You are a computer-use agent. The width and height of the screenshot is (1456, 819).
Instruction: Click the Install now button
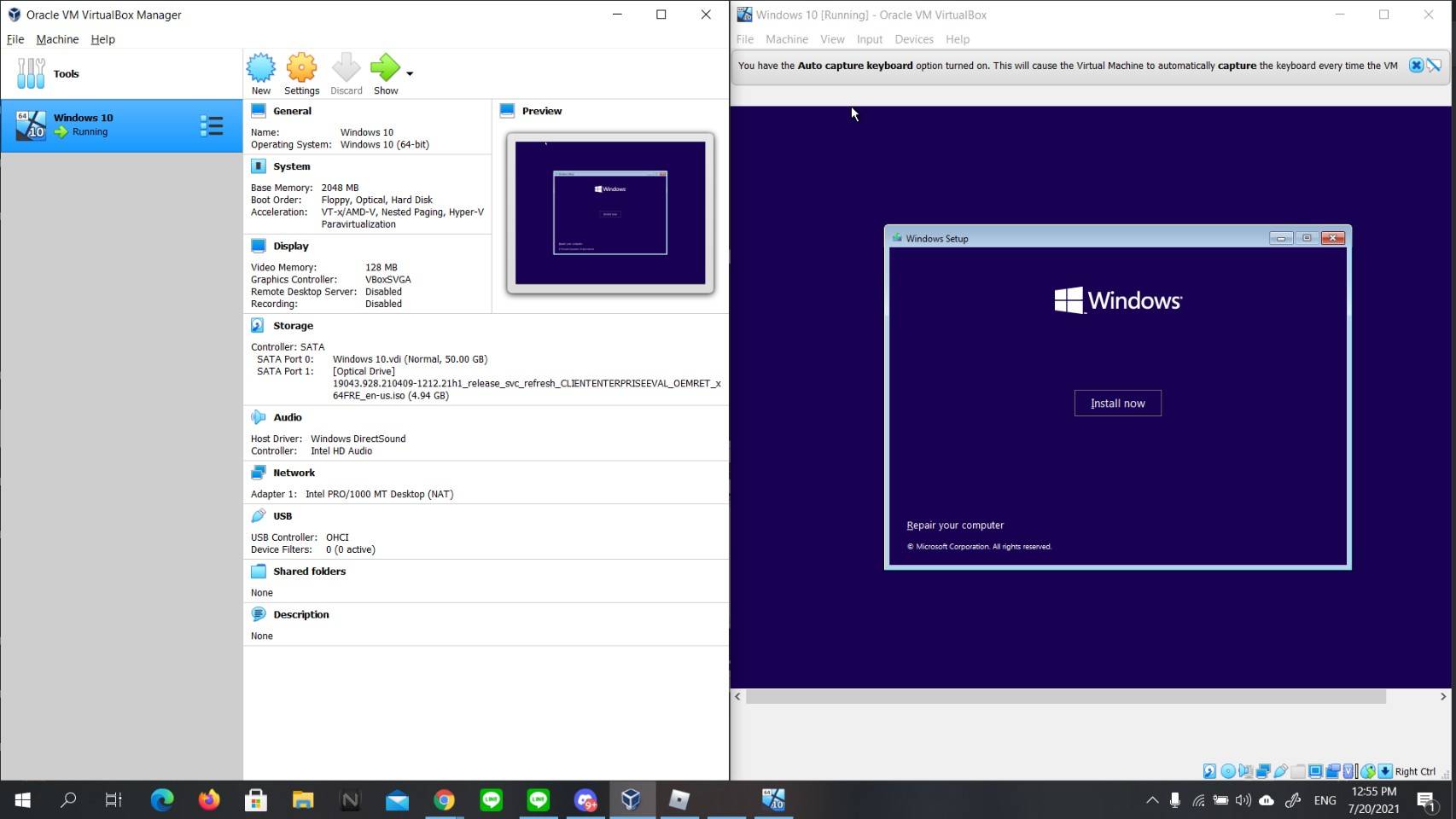(x=1118, y=404)
